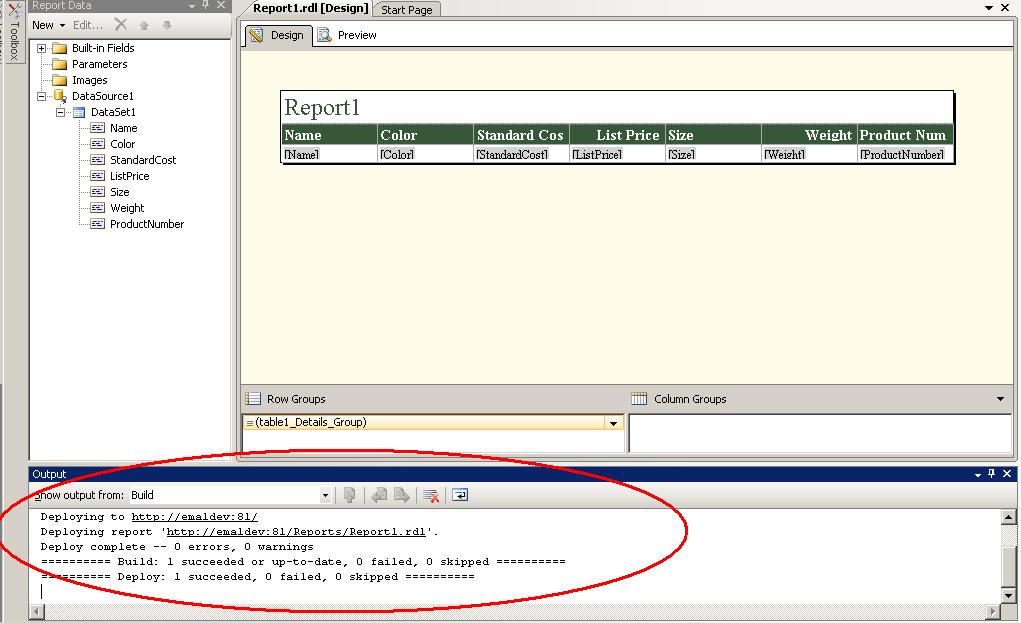Click the Output scrollbar up arrow
The width and height of the screenshot is (1021, 623).
(1008, 518)
